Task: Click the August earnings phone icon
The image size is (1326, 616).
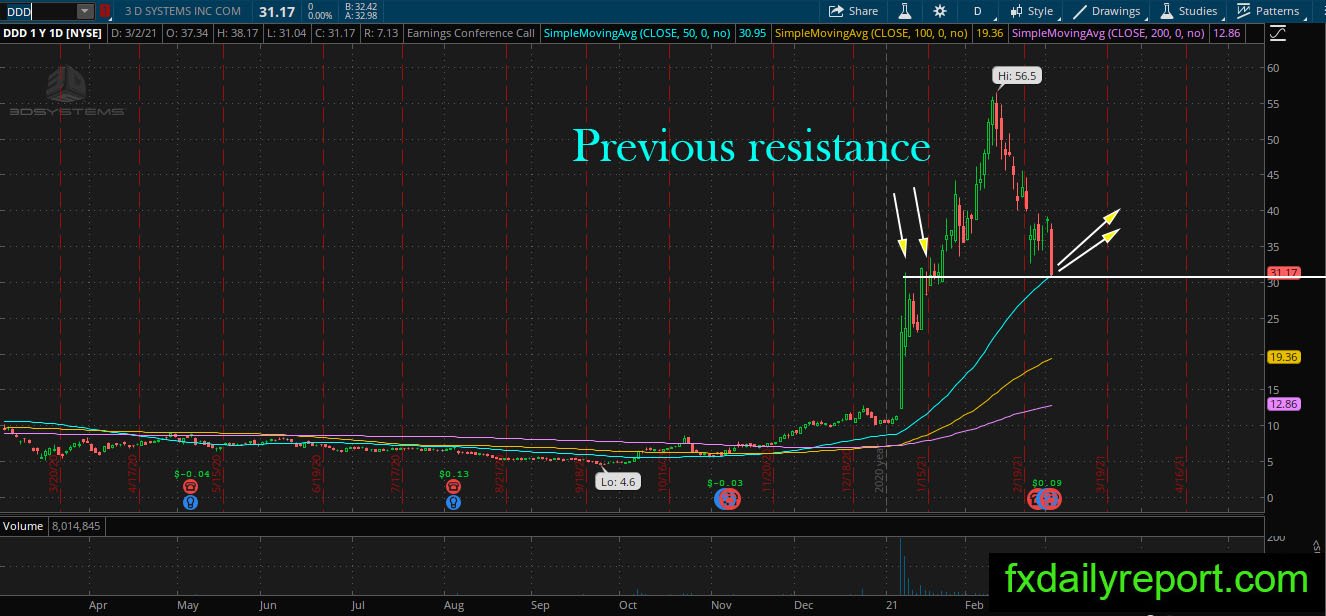Action: (x=453, y=486)
